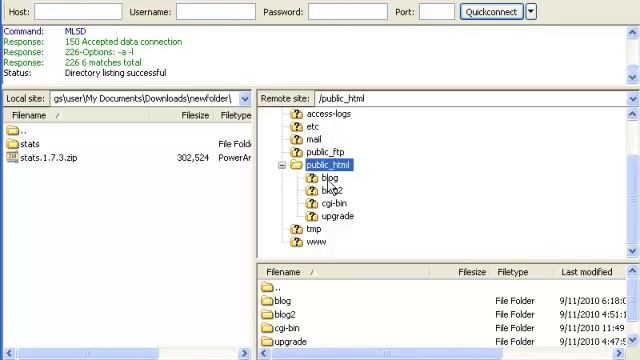Click the remote list horizontal scroll left arrow
The width and height of the screenshot is (640, 360).
pos(264,353)
